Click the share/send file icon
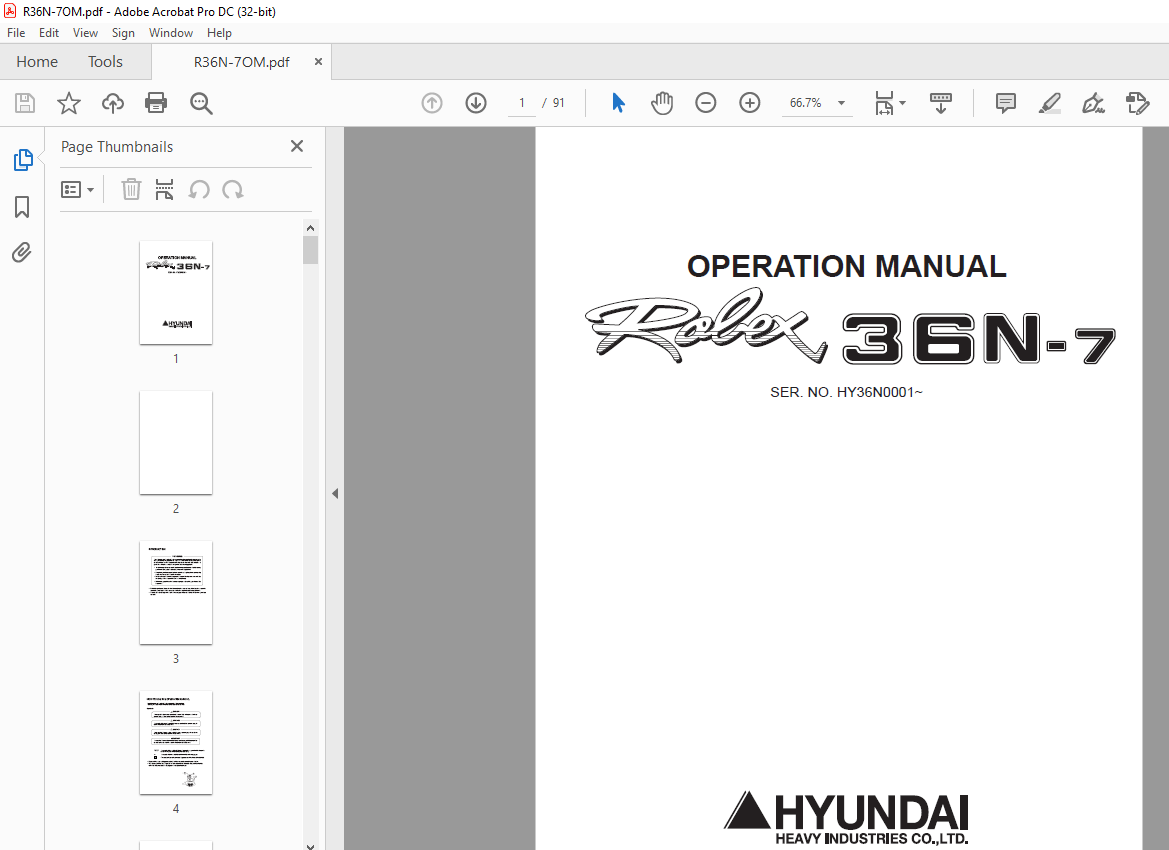 tap(1137, 103)
